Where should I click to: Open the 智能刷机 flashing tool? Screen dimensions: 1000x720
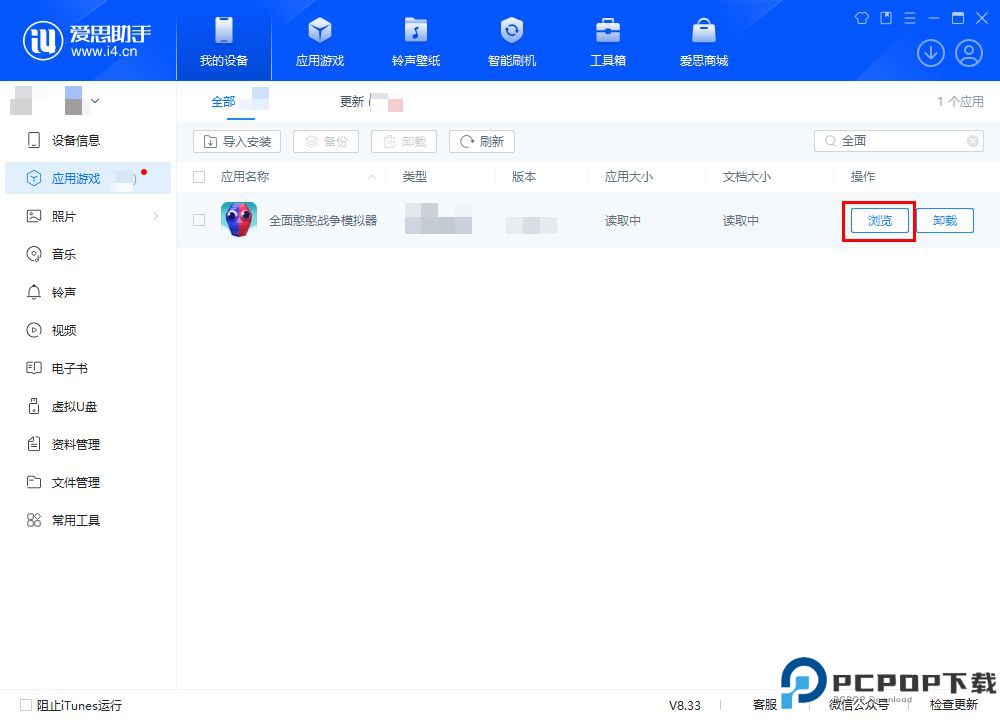pyautogui.click(x=511, y=40)
